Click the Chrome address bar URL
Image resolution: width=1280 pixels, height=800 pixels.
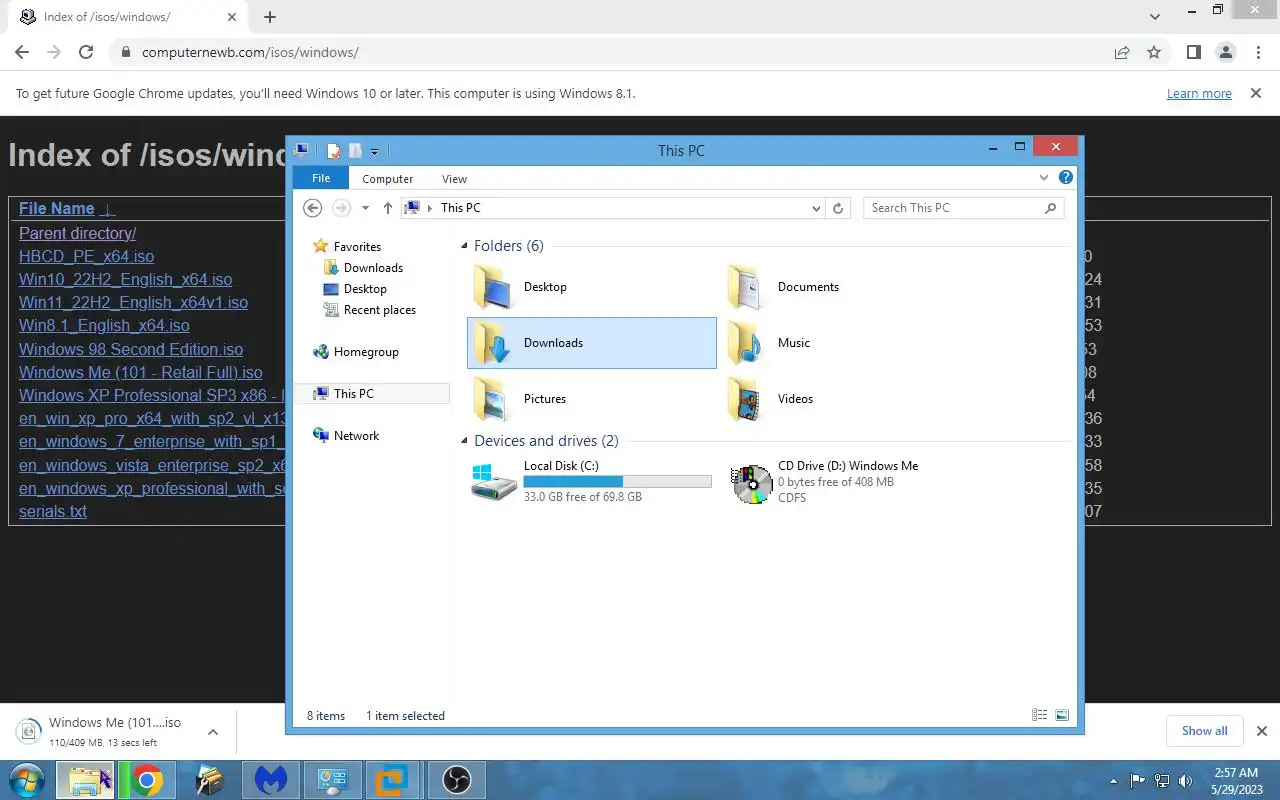coord(250,52)
